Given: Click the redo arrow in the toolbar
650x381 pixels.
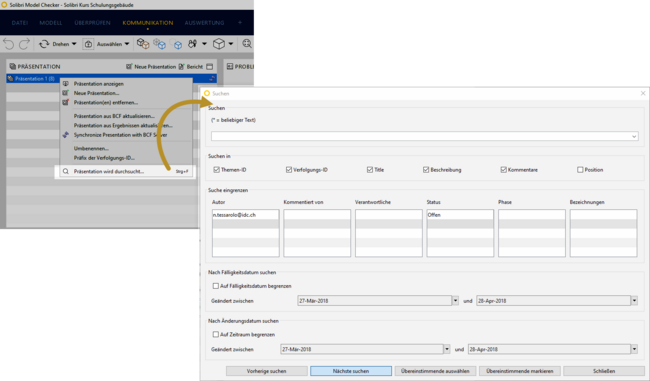Looking at the screenshot, I should [24, 44].
